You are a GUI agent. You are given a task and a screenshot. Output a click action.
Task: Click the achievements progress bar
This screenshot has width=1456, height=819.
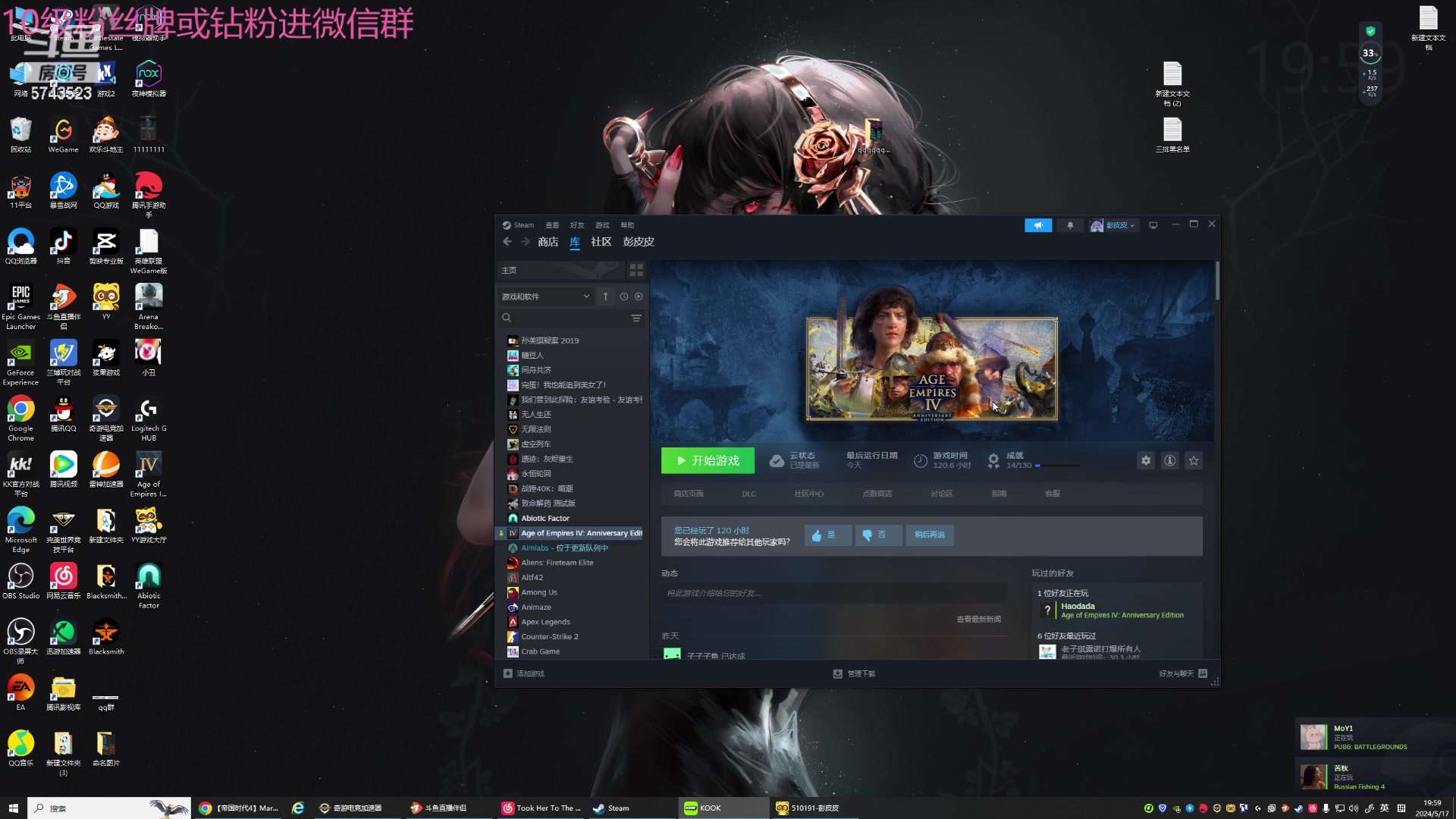click(1059, 466)
